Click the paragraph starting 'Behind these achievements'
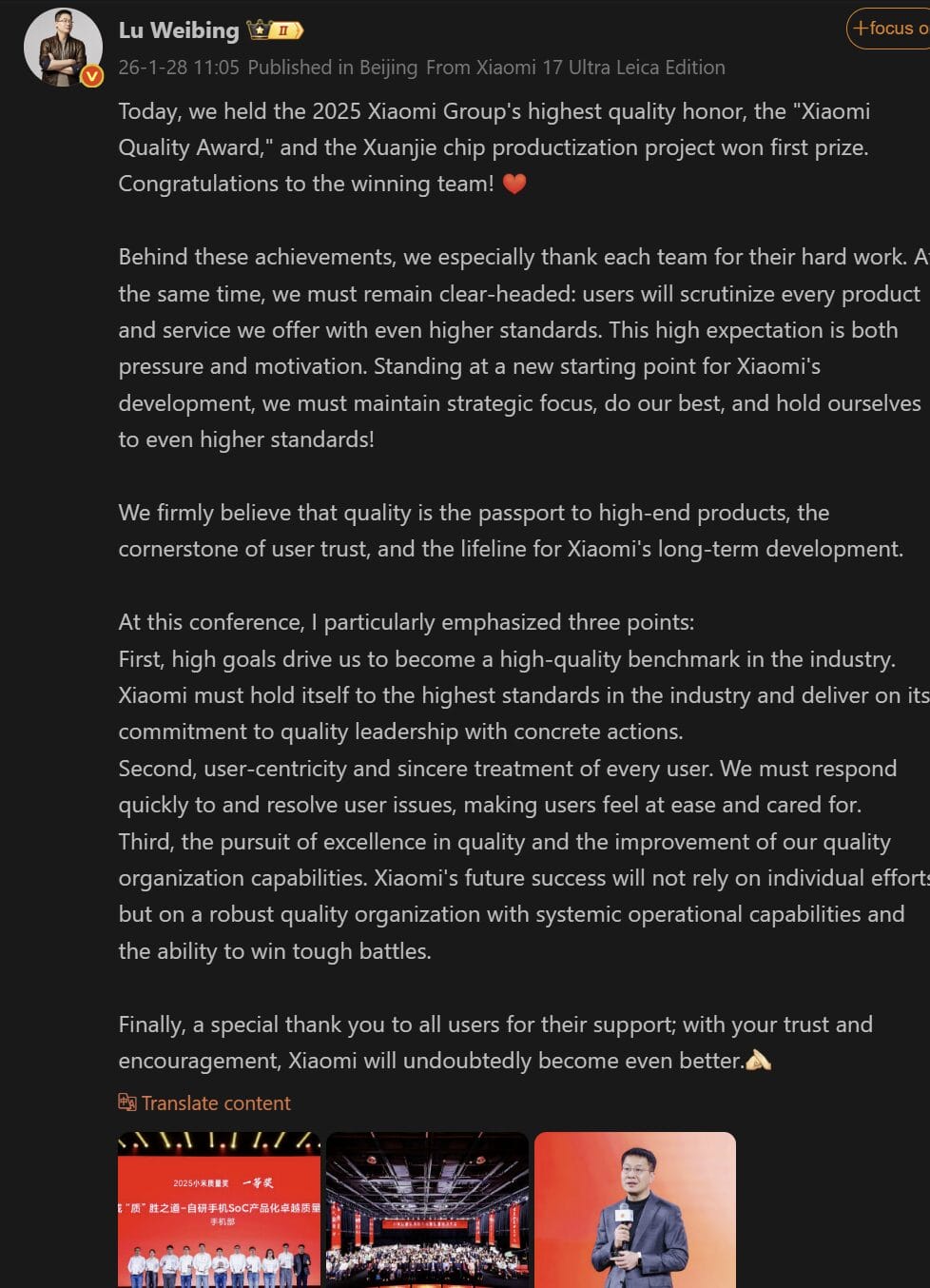Image resolution: width=930 pixels, height=1288 pixels. [x=519, y=348]
